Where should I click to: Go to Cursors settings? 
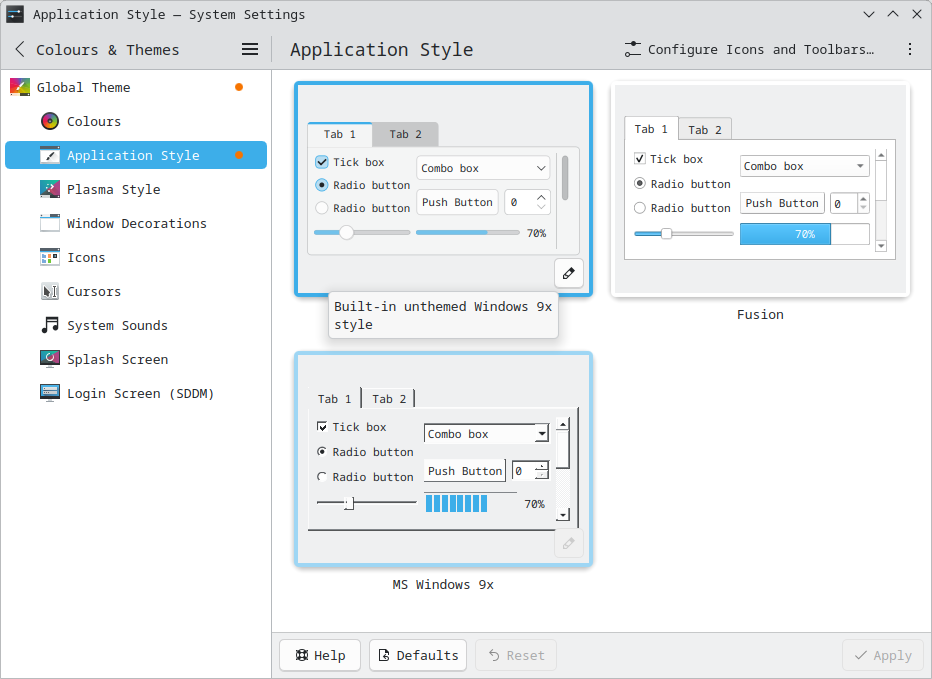click(x=93, y=291)
